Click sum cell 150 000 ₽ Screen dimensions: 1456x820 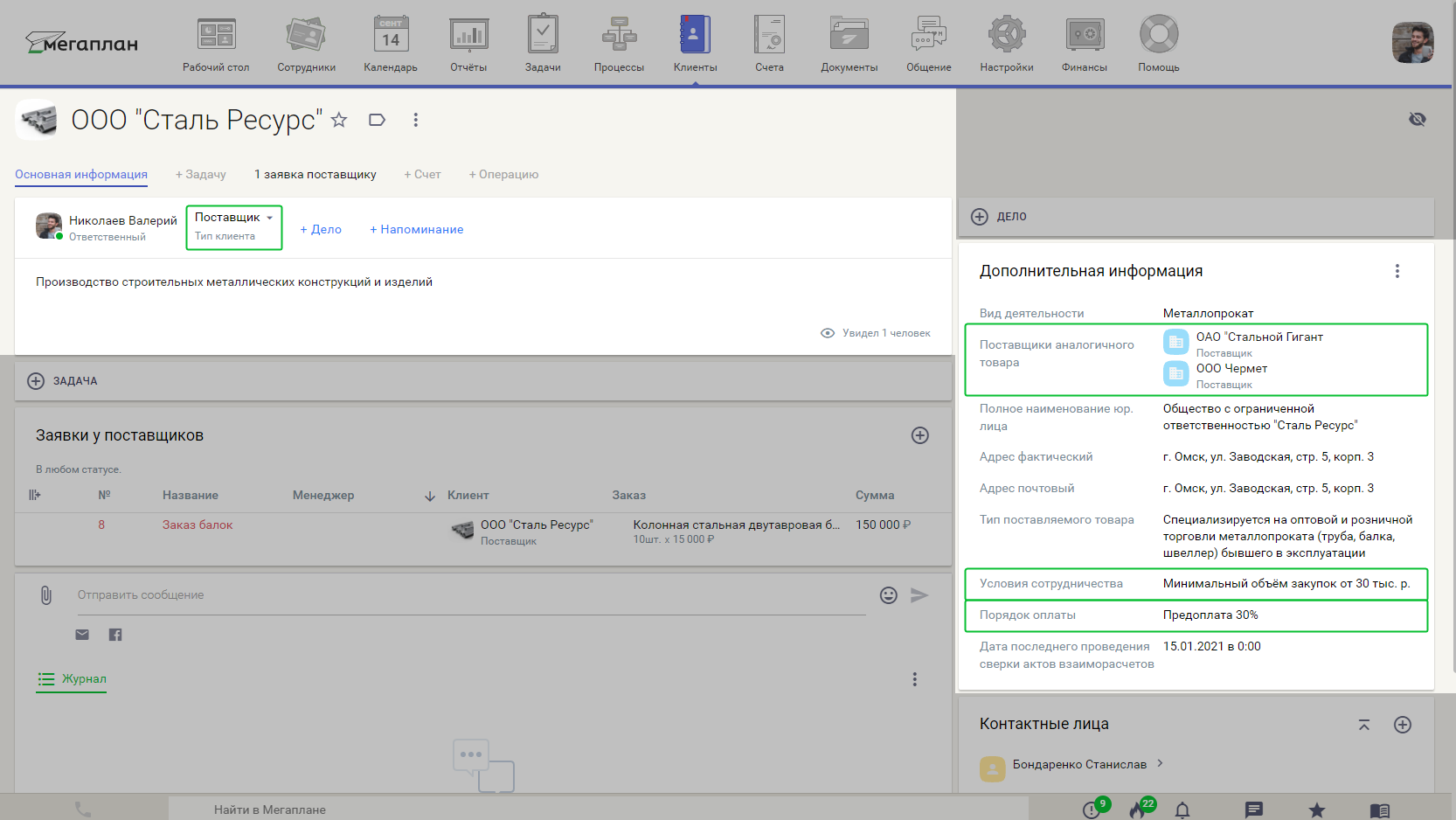tap(883, 525)
